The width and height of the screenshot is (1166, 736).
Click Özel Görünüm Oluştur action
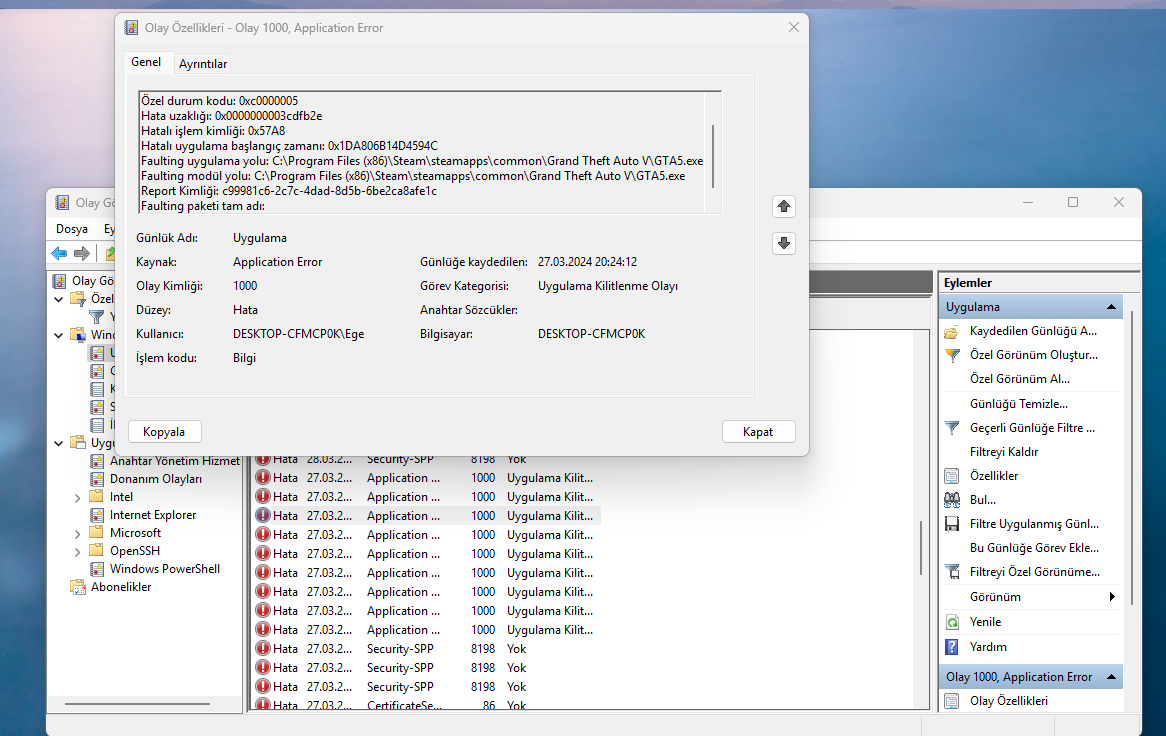[1034, 355]
